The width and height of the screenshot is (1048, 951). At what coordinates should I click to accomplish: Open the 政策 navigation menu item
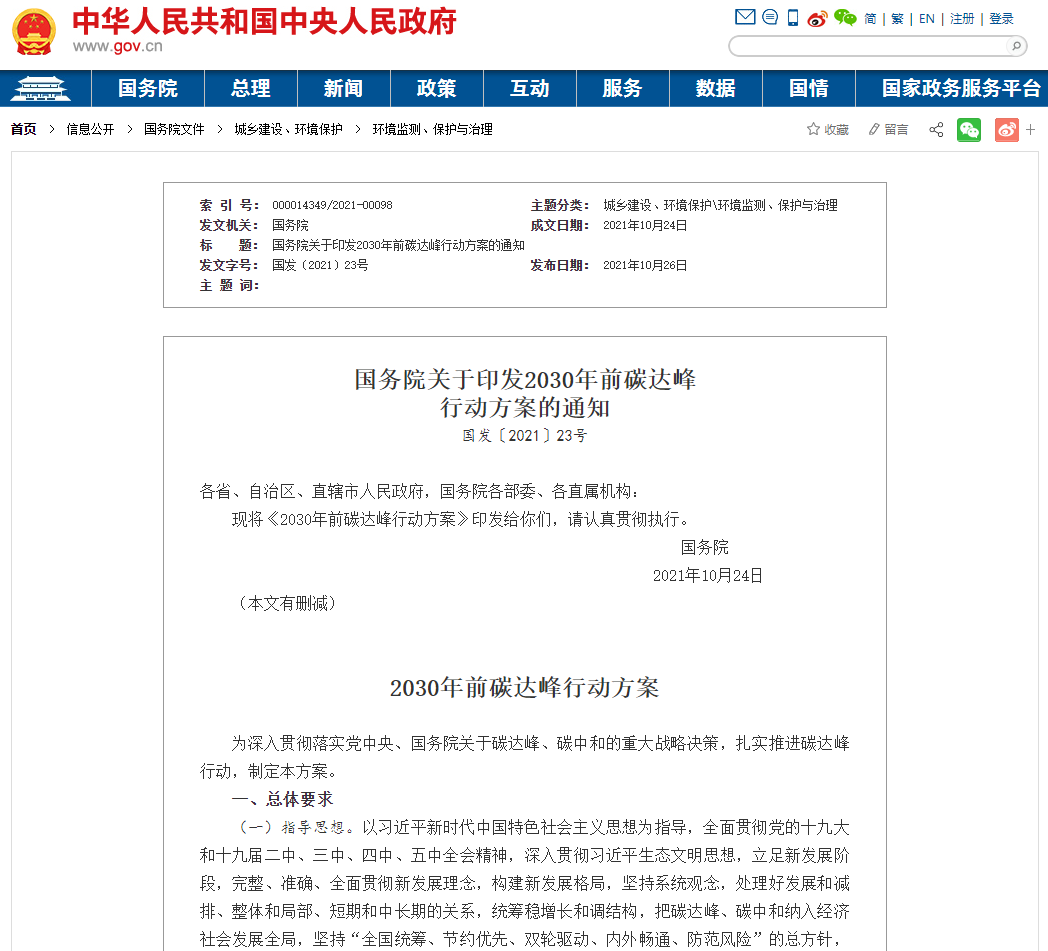tap(436, 89)
